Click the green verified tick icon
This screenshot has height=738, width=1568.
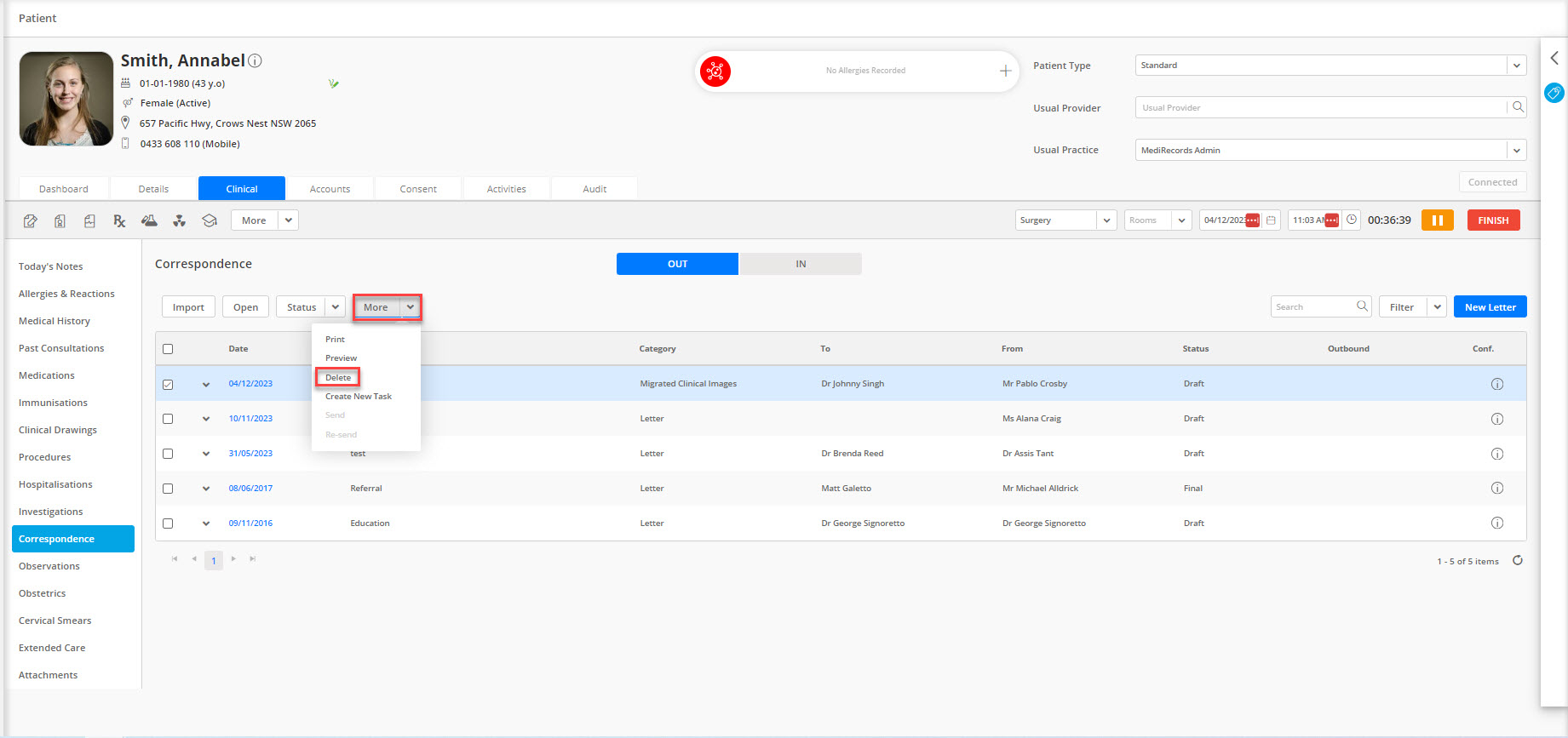point(333,83)
